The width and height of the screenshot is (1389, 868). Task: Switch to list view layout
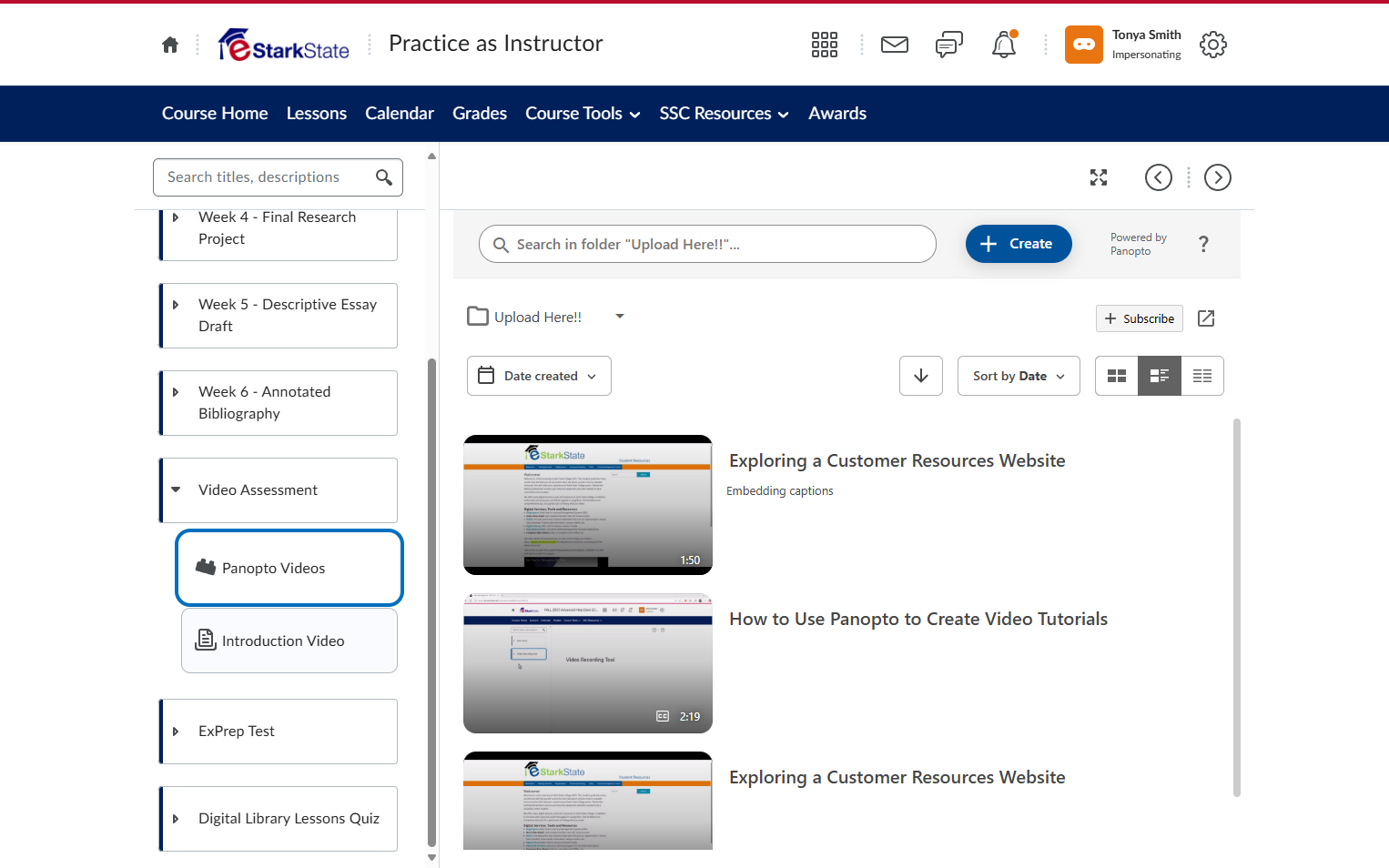coord(1202,376)
